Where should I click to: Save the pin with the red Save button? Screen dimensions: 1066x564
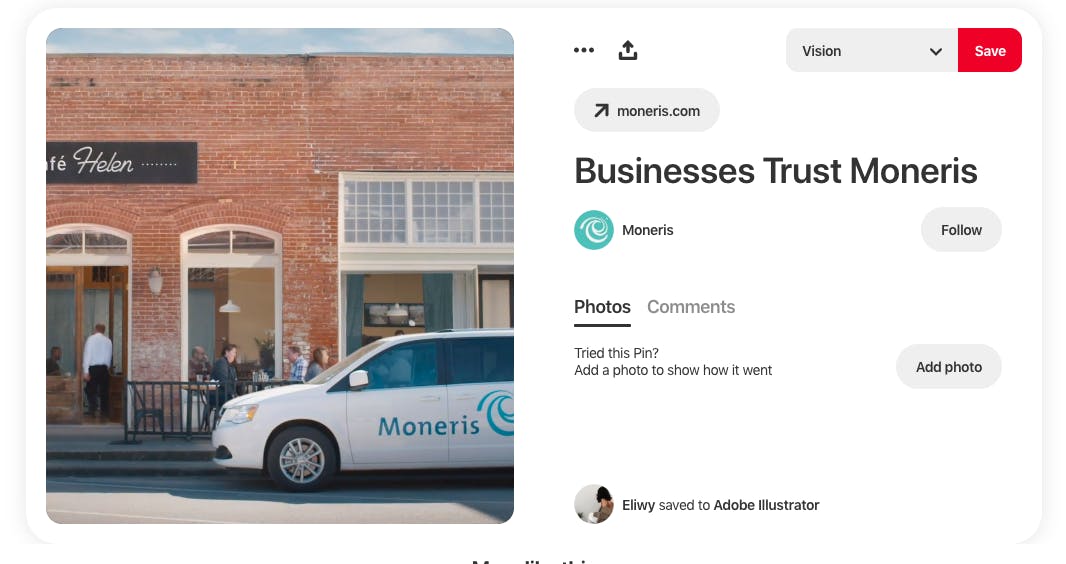point(990,50)
